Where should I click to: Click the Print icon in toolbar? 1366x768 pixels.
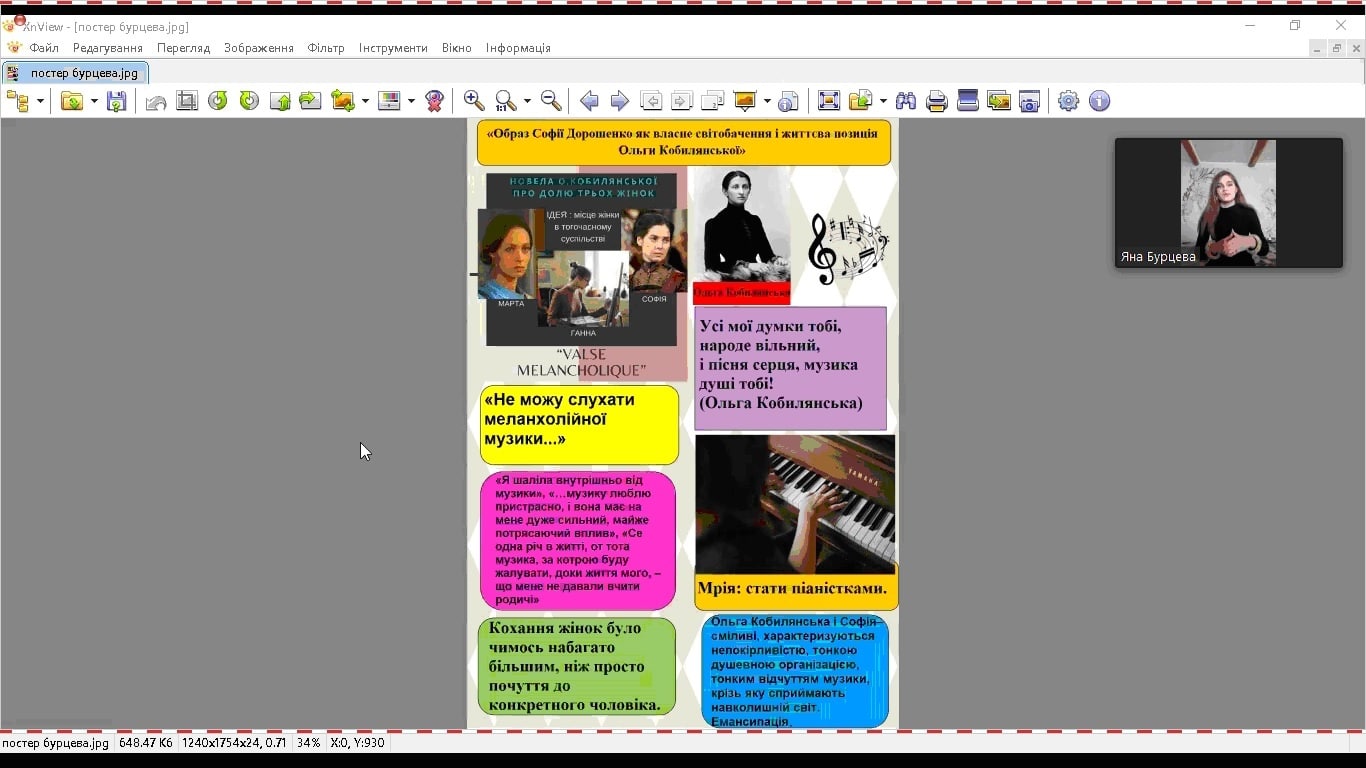[x=937, y=101]
